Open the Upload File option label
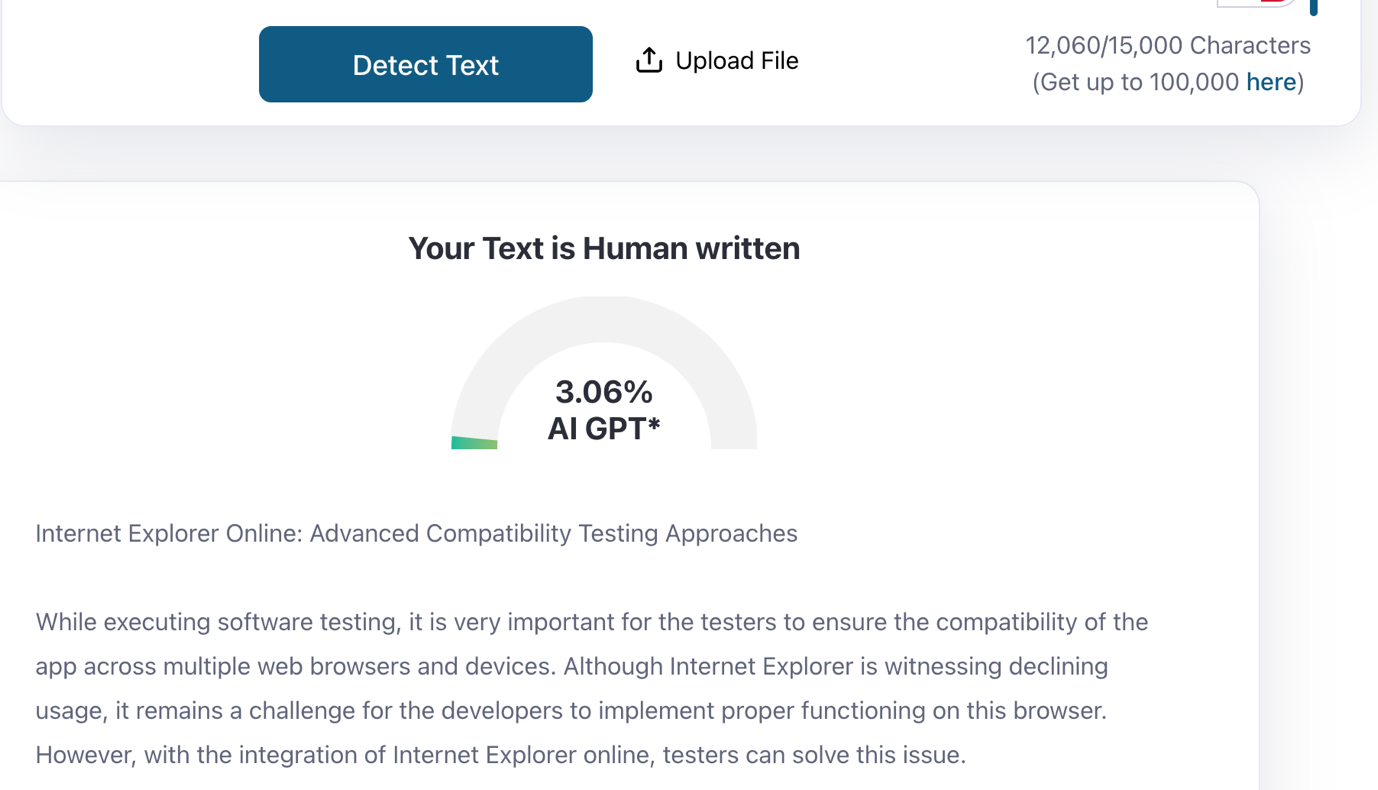Viewport: 1378px width, 790px height. (737, 61)
